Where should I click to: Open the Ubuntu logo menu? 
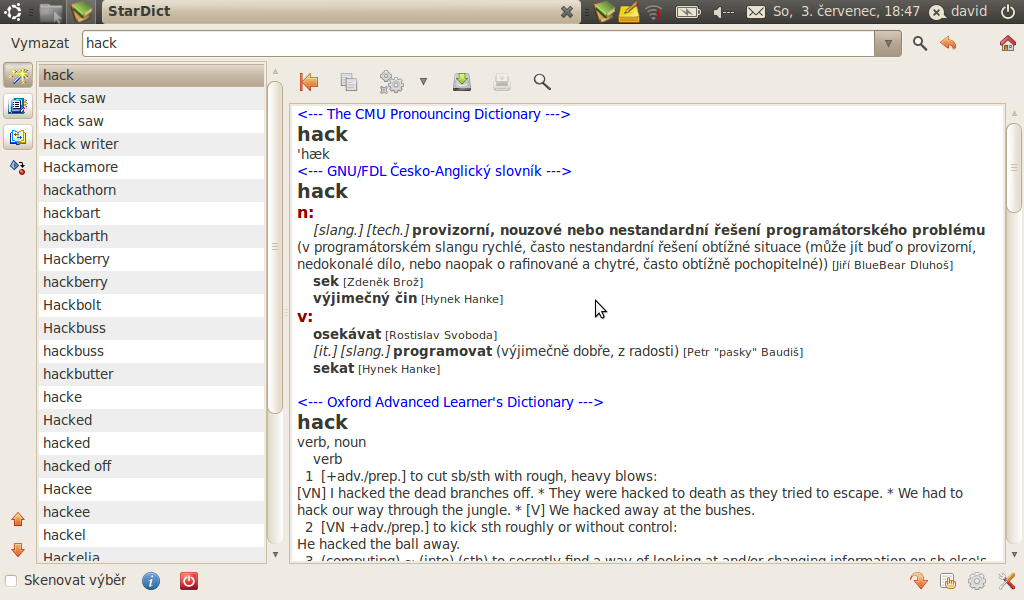coord(12,12)
